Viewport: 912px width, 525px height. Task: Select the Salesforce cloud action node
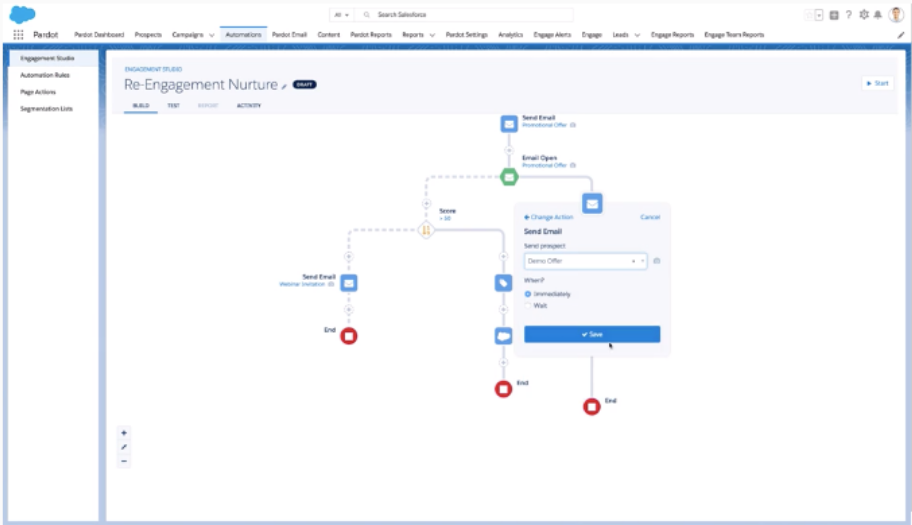(x=503, y=336)
